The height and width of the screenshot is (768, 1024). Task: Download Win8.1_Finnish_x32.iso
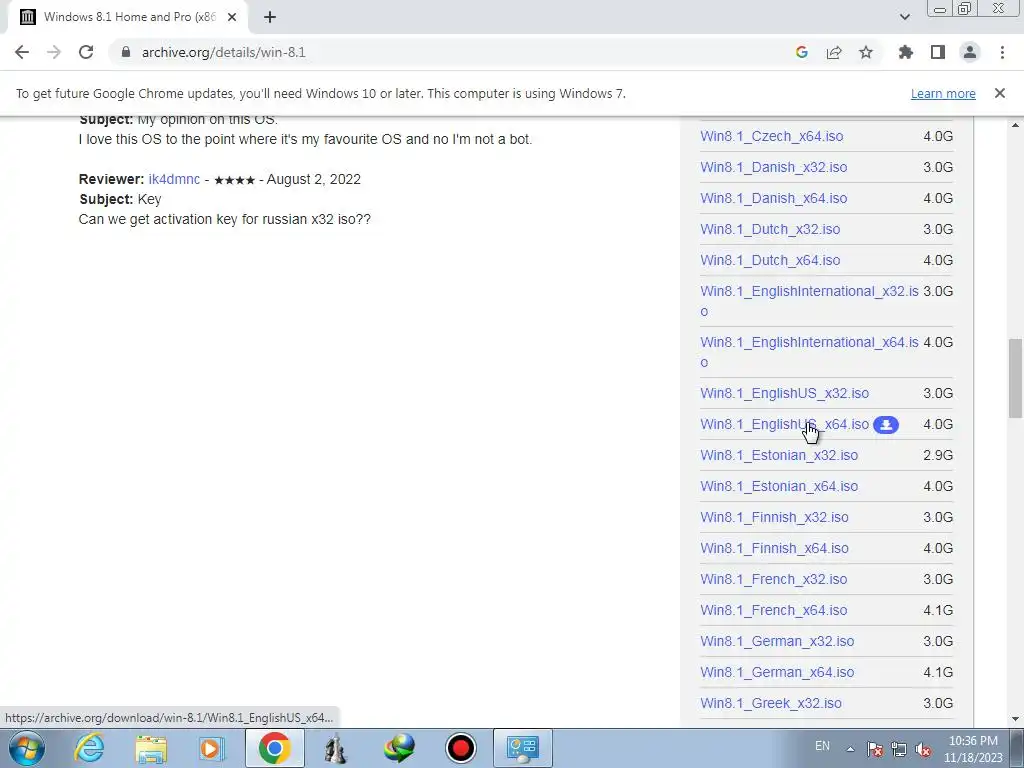point(775,517)
